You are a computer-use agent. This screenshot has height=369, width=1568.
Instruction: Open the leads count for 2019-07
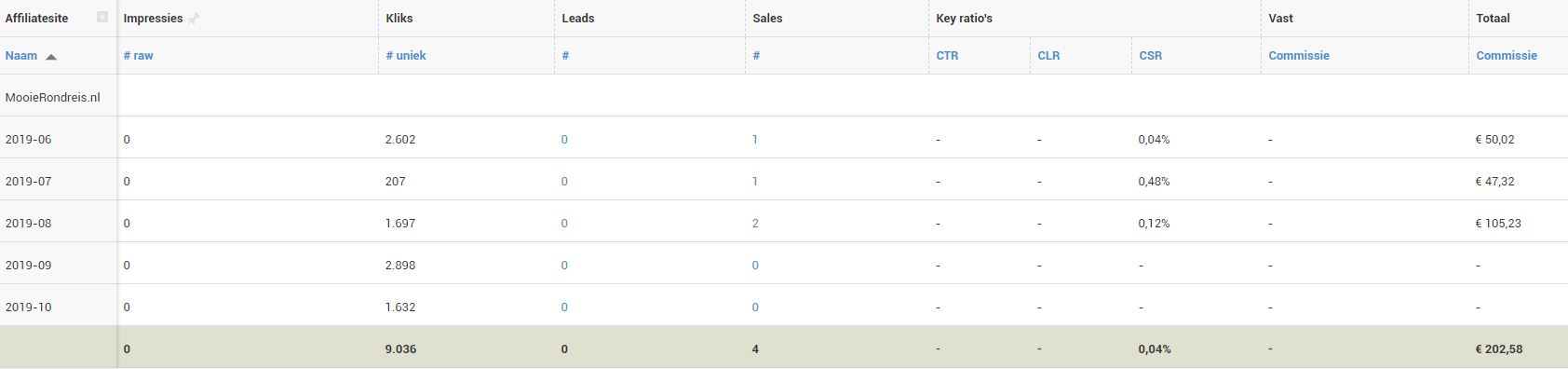click(564, 182)
